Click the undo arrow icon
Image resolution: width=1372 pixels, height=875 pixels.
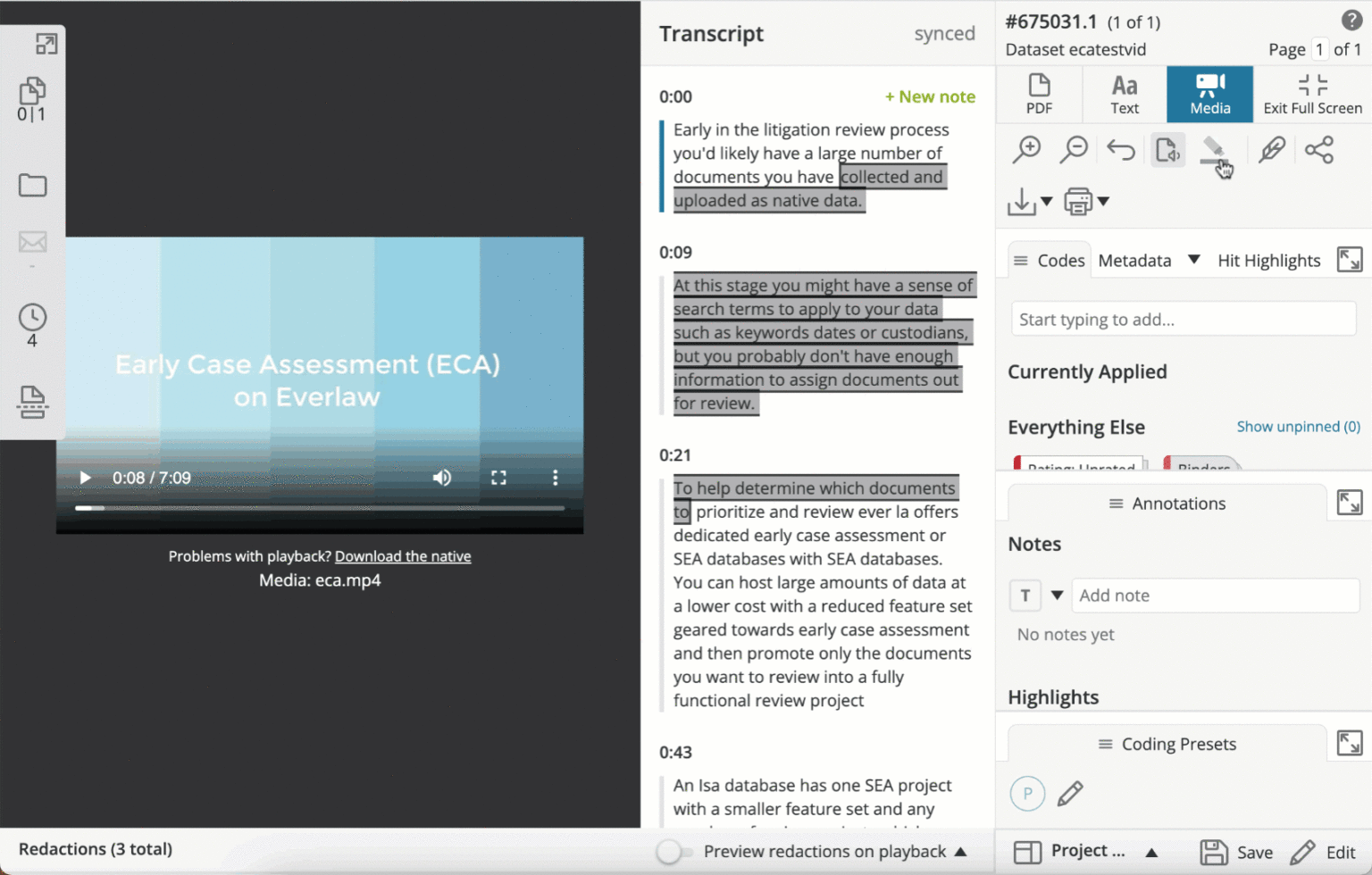click(1120, 150)
